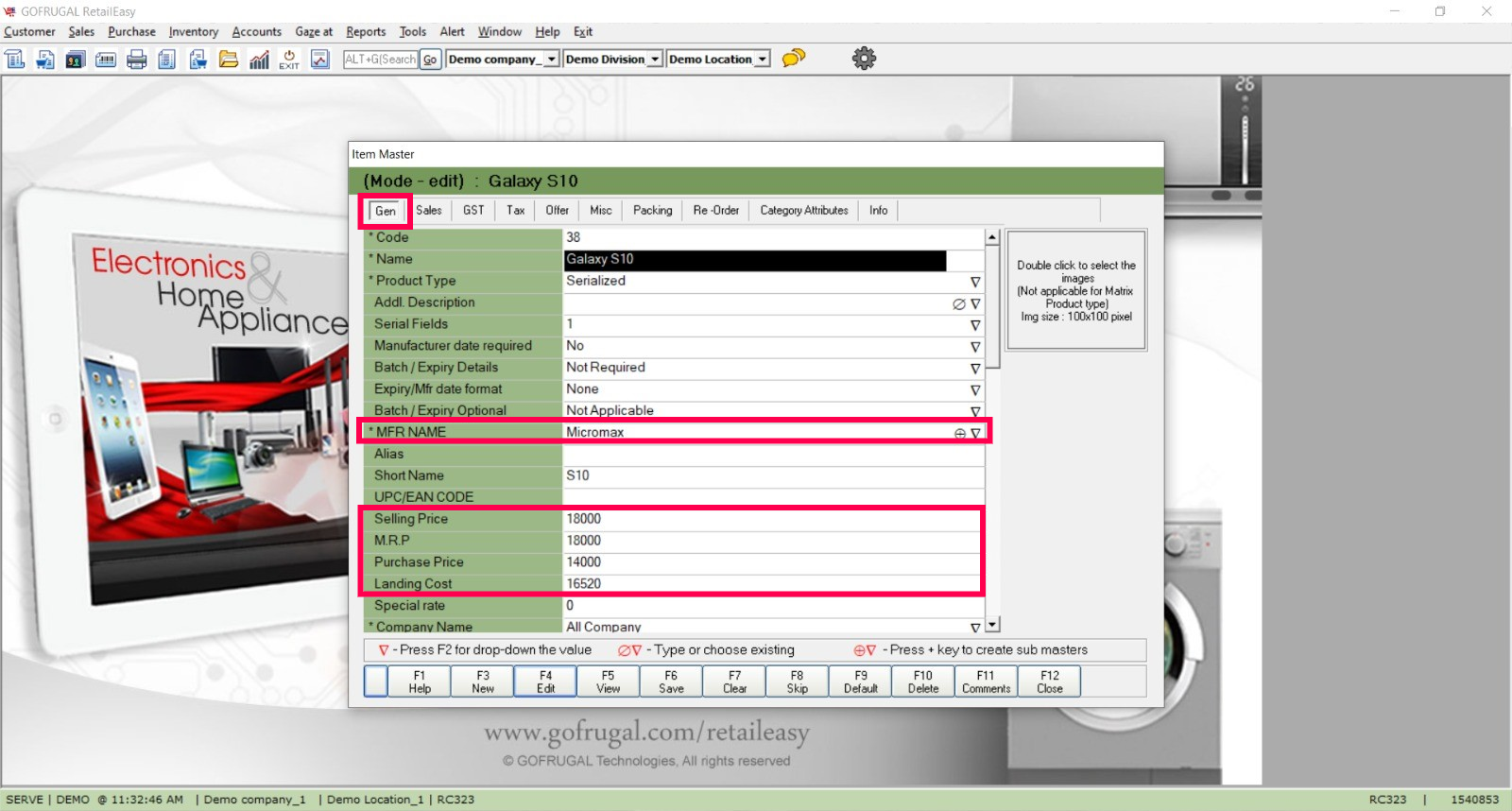The image size is (1512, 811).
Task: Open the Sales menu in the menu bar
Action: coord(81,31)
